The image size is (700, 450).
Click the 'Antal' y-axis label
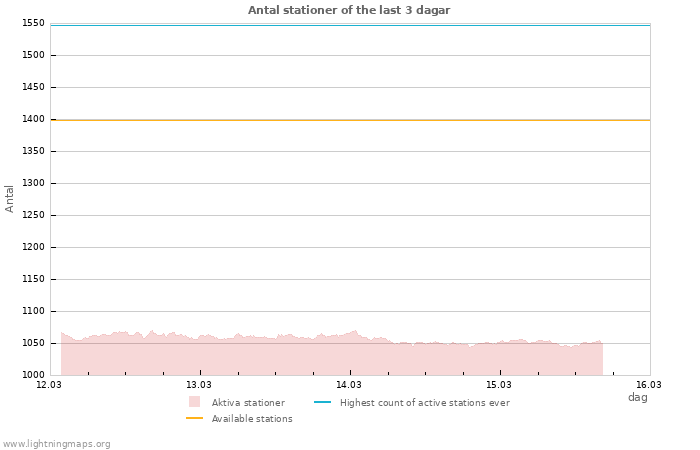10,198
